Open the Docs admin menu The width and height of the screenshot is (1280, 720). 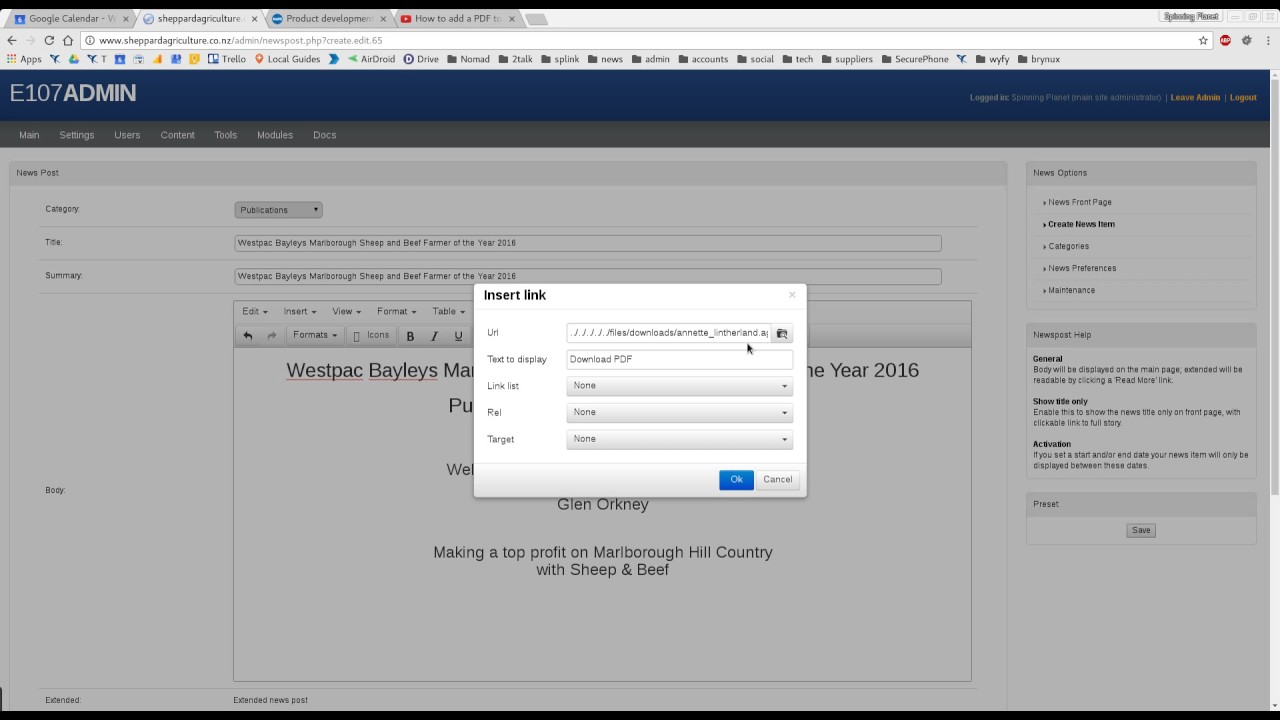click(x=324, y=135)
